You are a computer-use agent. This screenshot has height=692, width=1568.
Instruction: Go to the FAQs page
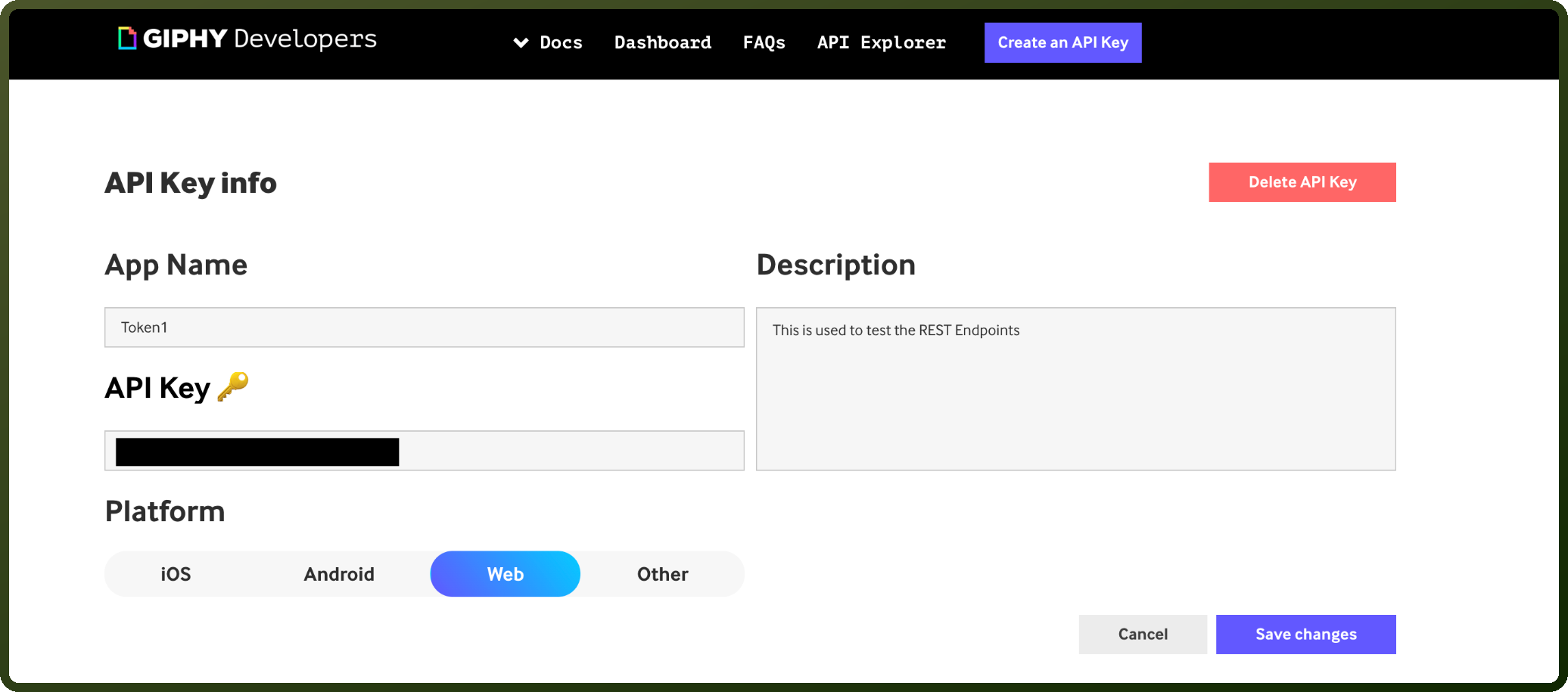coord(764,42)
